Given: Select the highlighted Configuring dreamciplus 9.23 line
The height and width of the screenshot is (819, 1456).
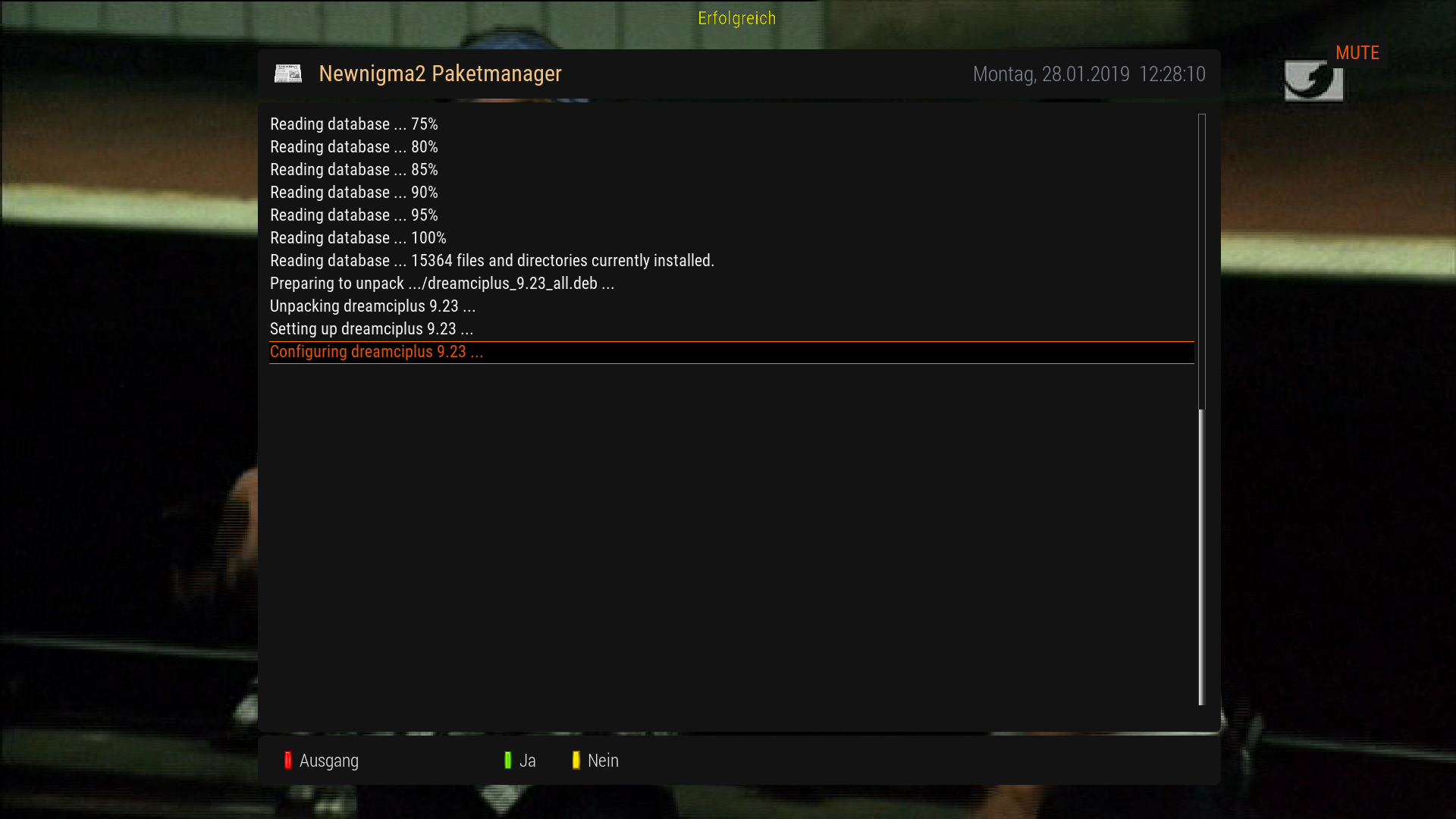Looking at the screenshot, I should (732, 352).
